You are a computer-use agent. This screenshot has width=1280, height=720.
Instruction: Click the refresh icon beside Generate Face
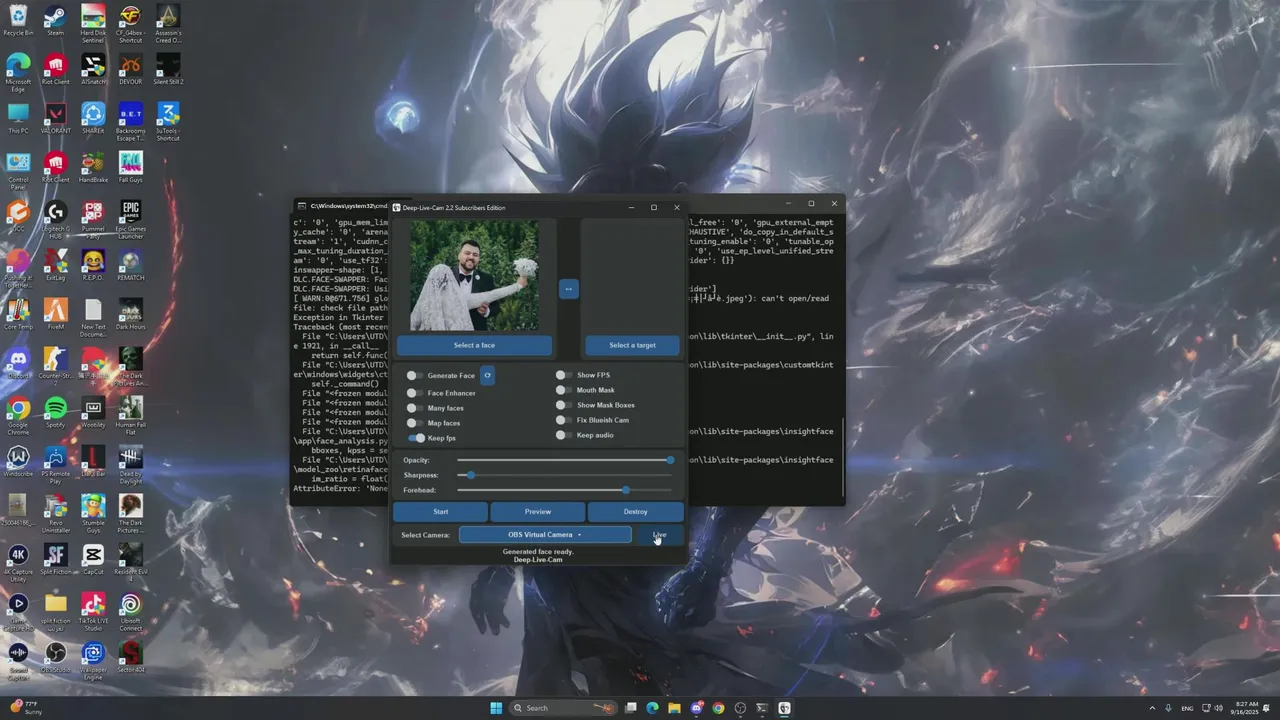point(488,376)
